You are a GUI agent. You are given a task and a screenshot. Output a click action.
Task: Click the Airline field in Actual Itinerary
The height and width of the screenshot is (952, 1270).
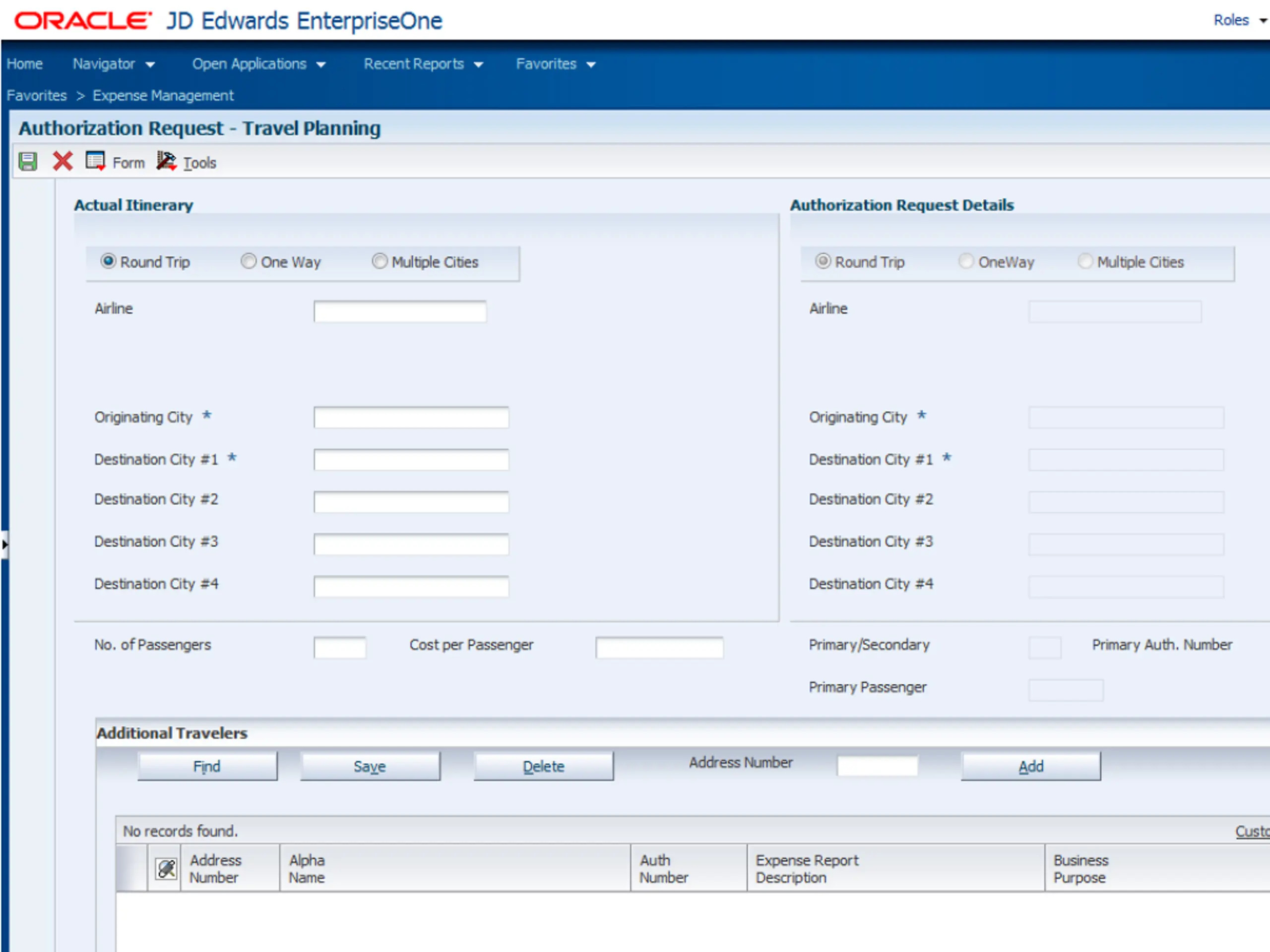coord(400,311)
